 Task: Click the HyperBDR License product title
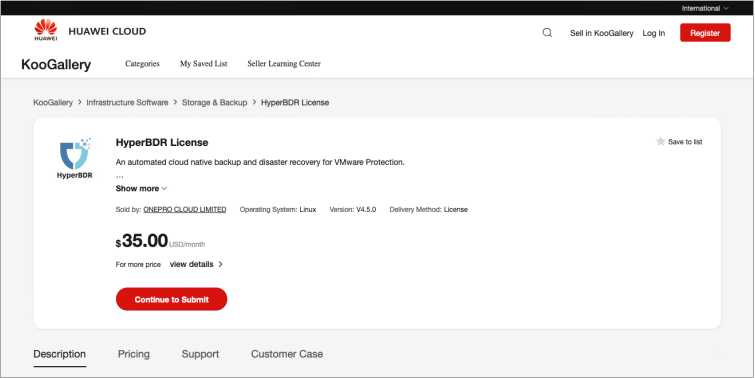(162, 143)
